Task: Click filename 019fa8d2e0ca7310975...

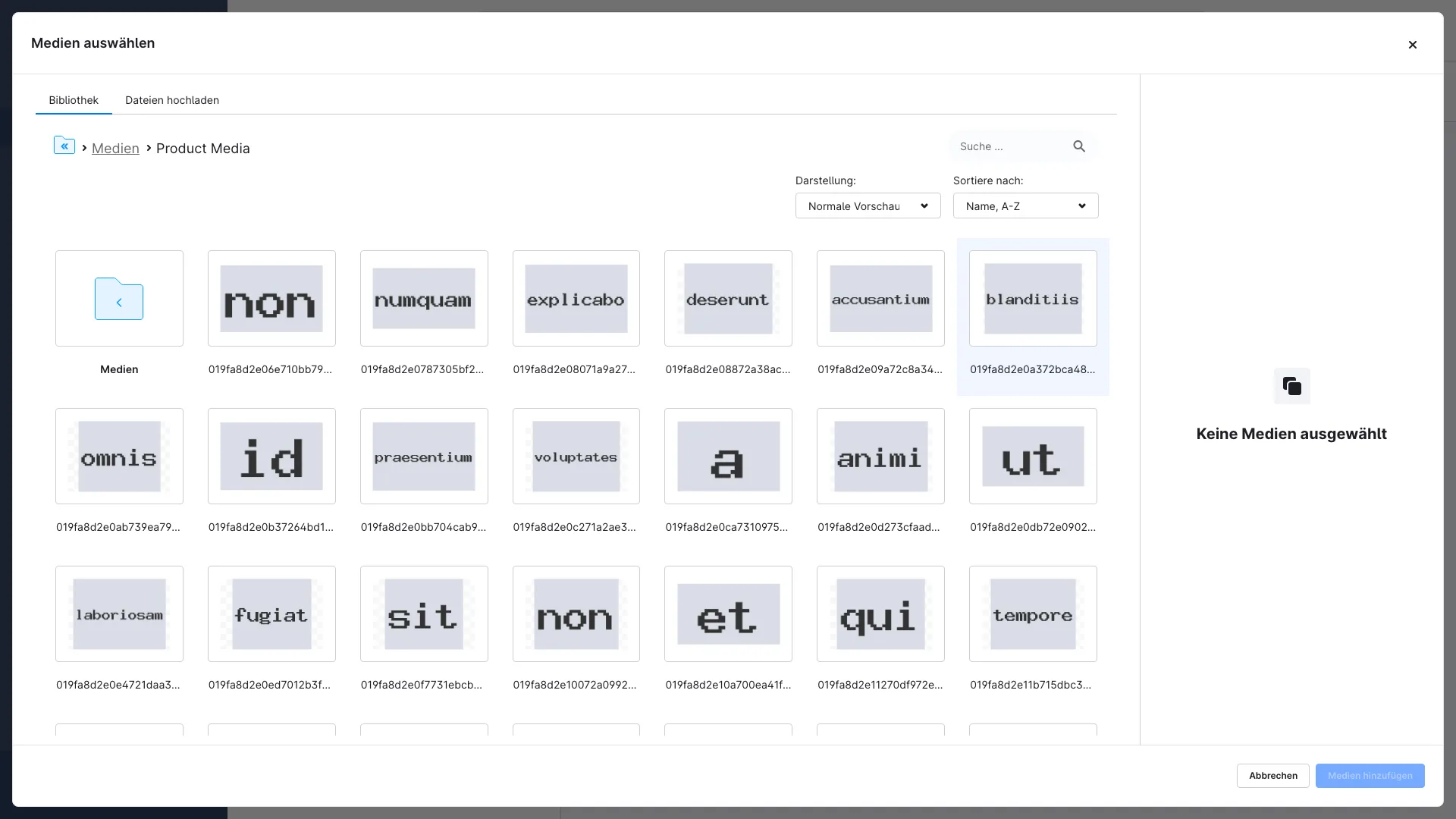Action: point(726,527)
